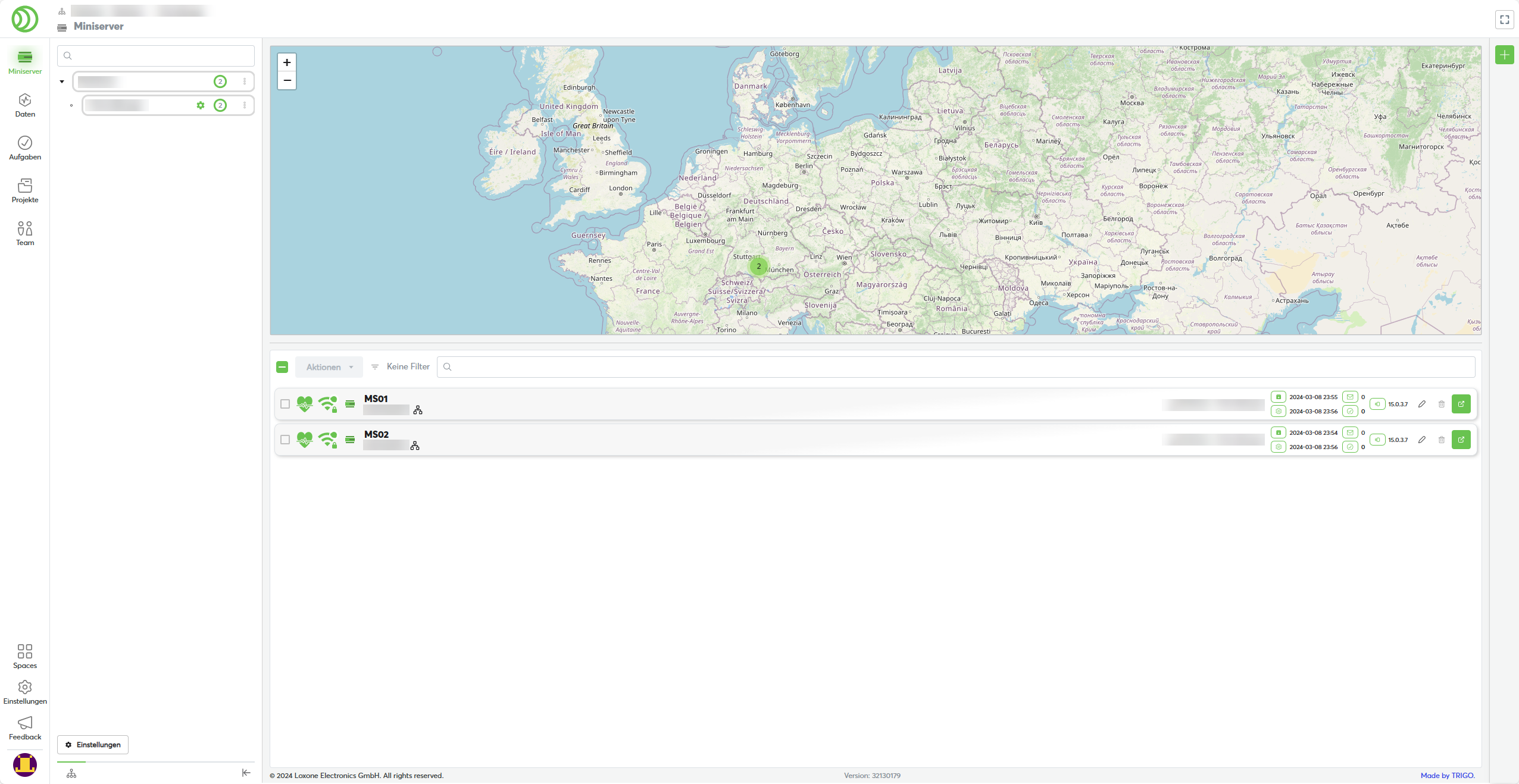
Task: Click green plus to add Miniserver
Action: (1504, 55)
